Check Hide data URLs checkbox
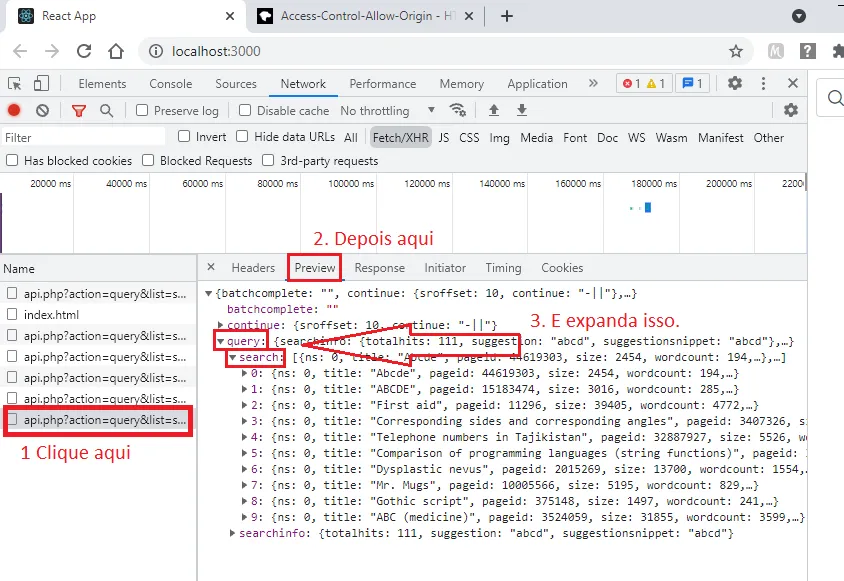844x581 pixels. 242,136
